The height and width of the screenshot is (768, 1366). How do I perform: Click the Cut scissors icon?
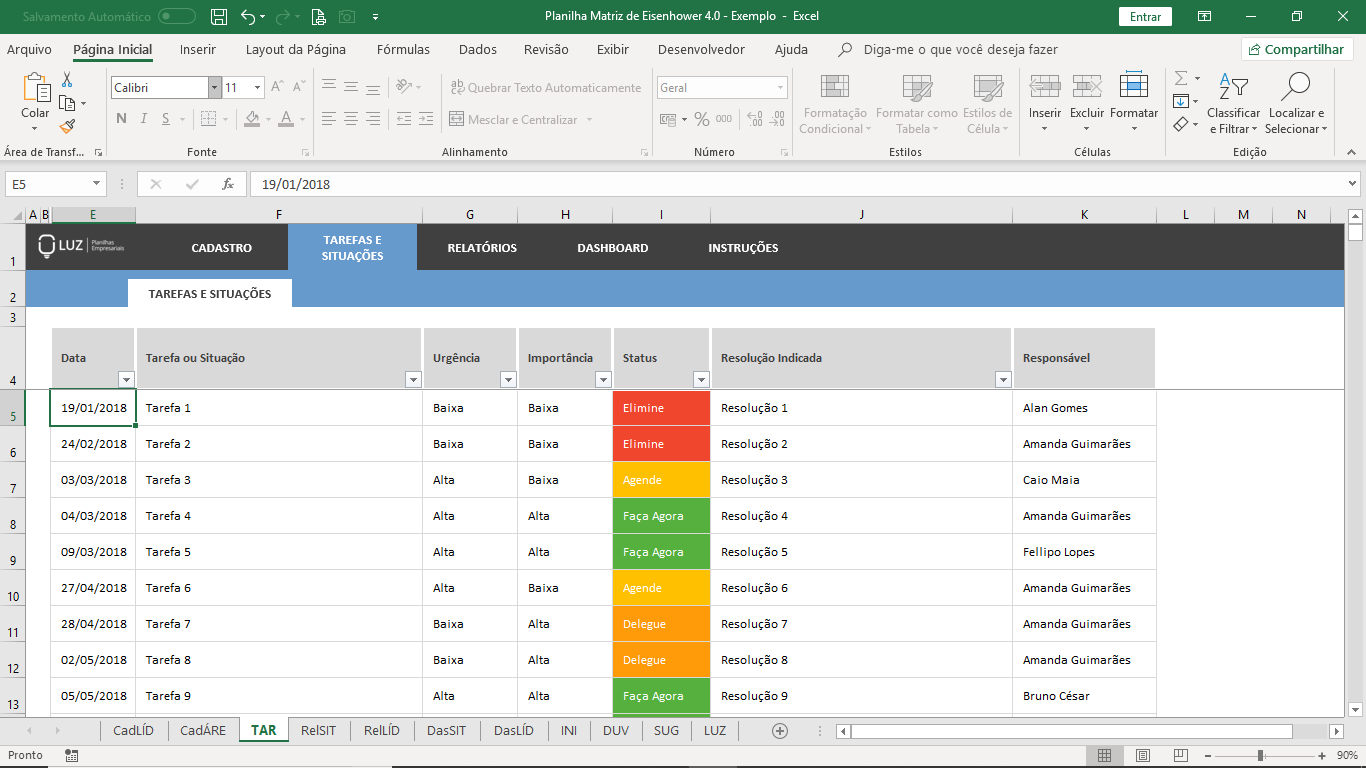pyautogui.click(x=67, y=80)
